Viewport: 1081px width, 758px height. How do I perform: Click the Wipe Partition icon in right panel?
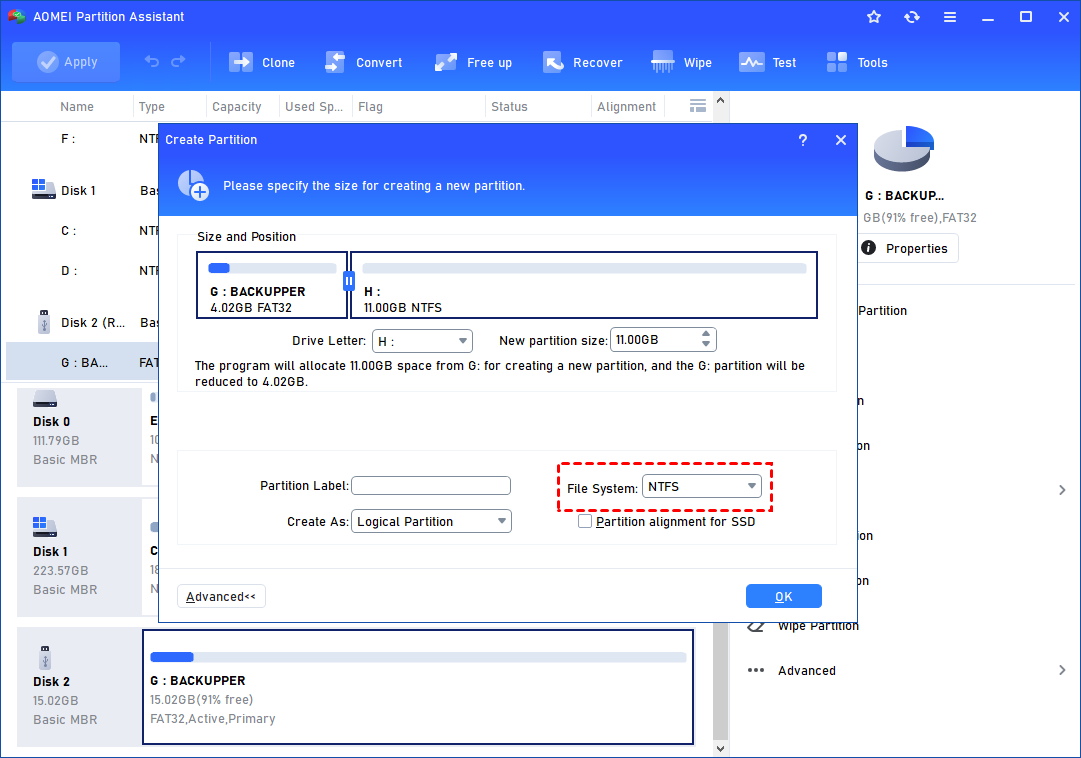click(756, 627)
